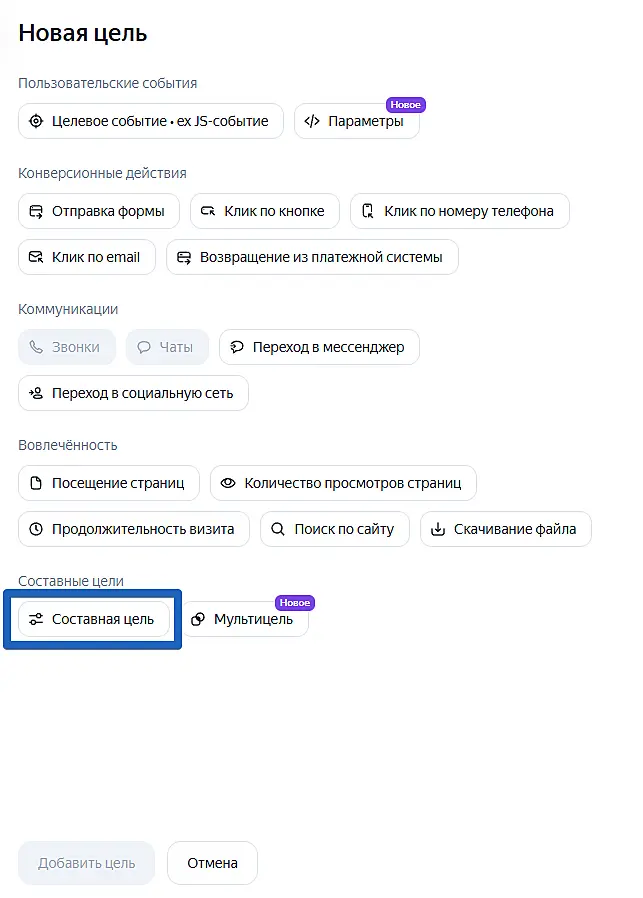The height and width of the screenshot is (898, 643).
Task: Choose Переход в социальную сеть option
Action: (133, 393)
